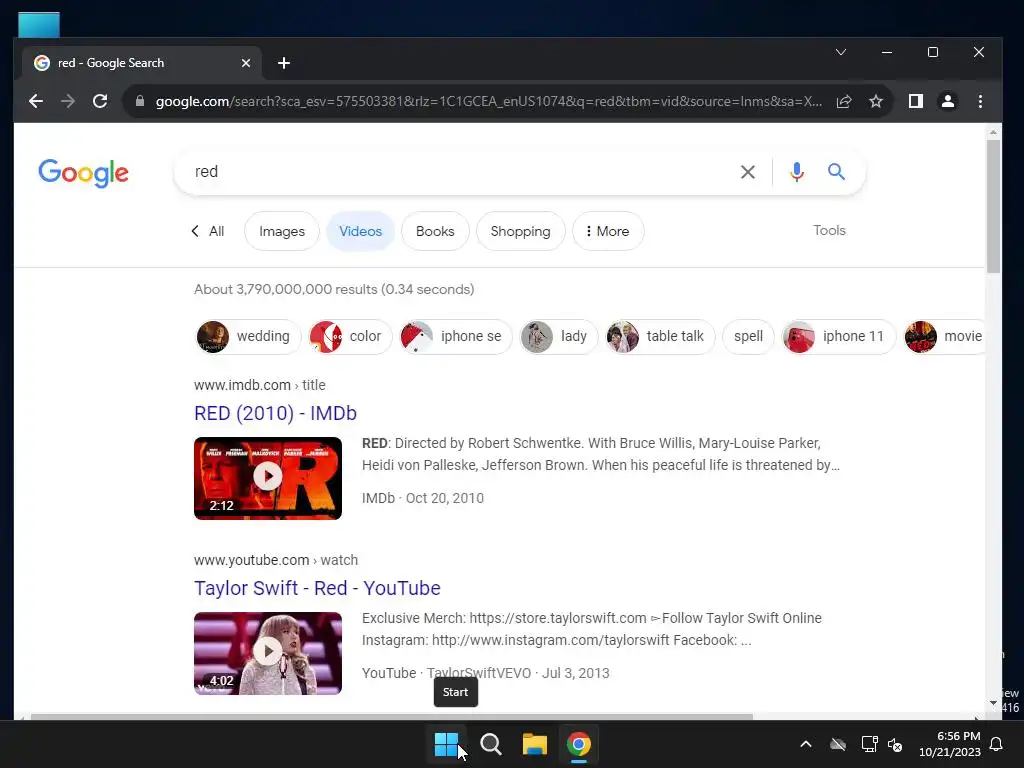The height and width of the screenshot is (768, 1024).
Task: Open Chrome profile avatar menu
Action: (948, 101)
